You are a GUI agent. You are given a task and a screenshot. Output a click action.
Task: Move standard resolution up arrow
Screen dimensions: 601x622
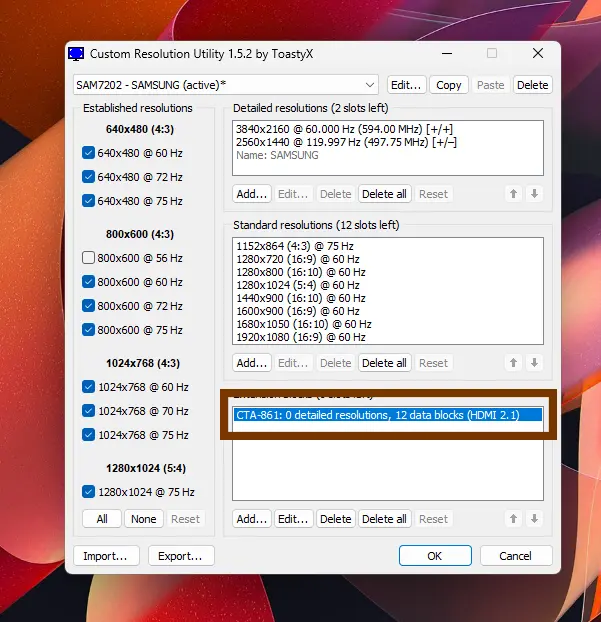click(x=513, y=363)
